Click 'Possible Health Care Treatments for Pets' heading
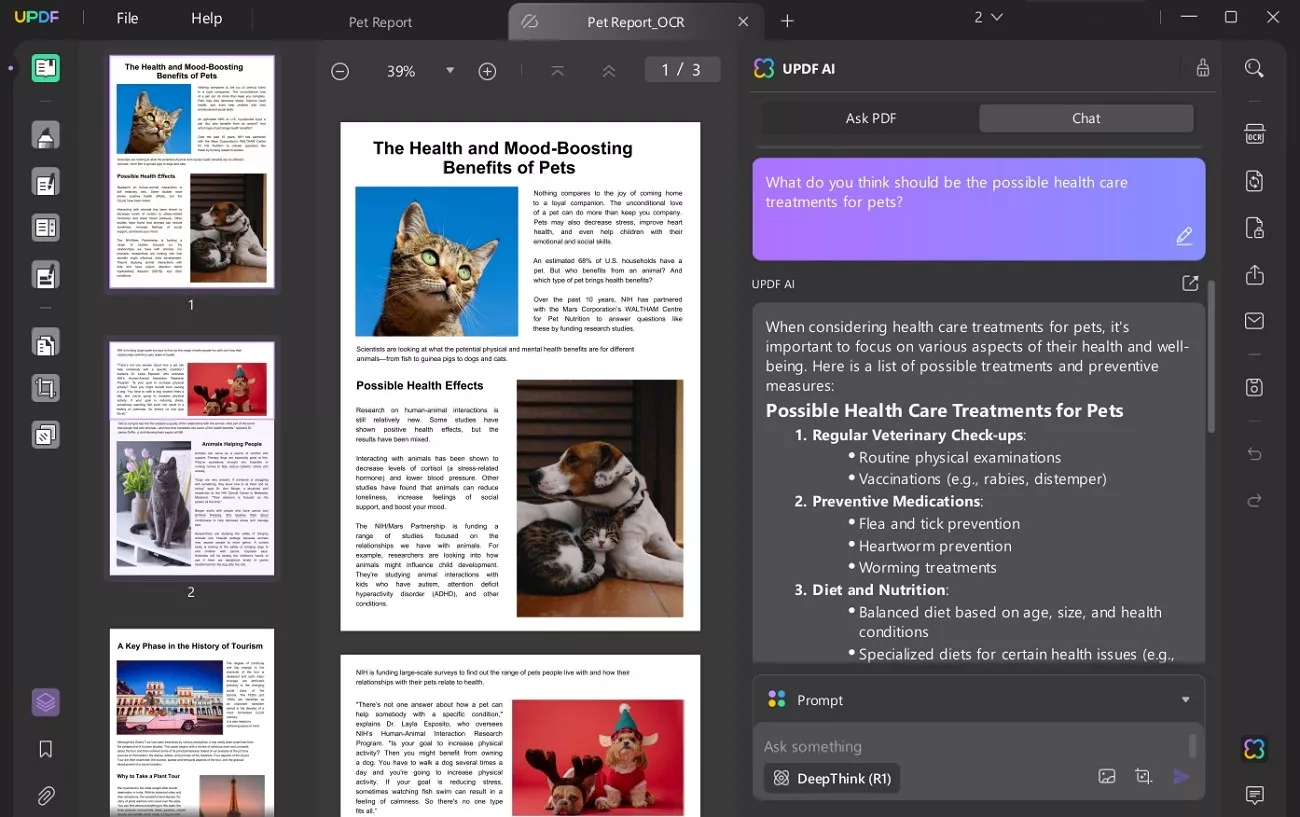Image resolution: width=1300 pixels, height=817 pixels. (x=944, y=411)
